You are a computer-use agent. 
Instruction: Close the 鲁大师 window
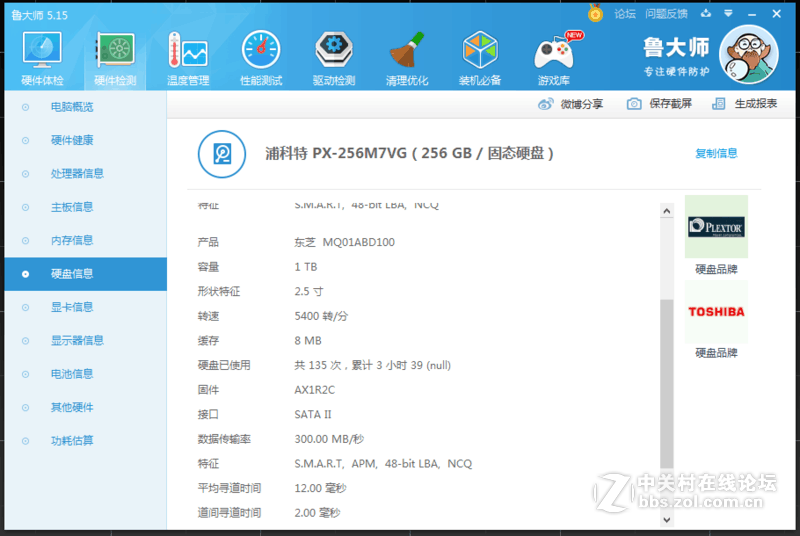point(777,14)
